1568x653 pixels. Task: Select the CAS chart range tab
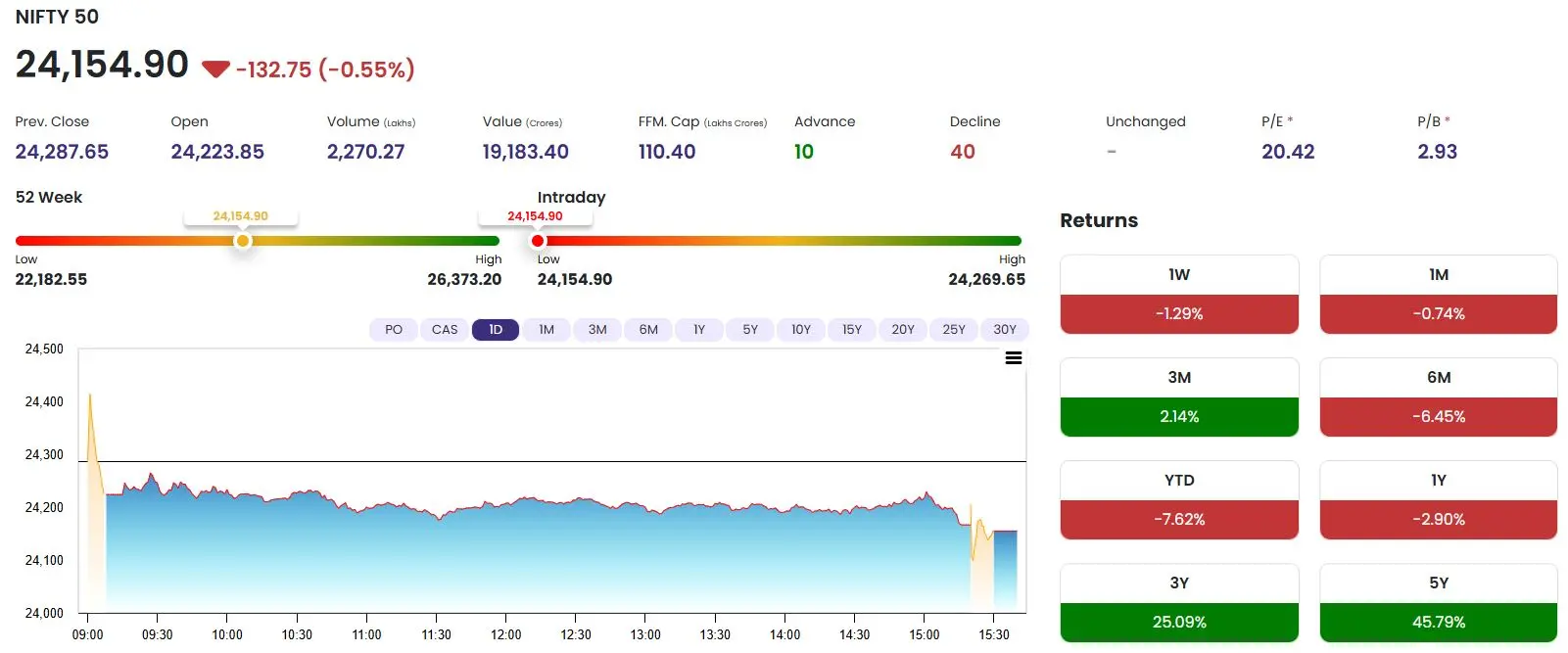pos(445,330)
